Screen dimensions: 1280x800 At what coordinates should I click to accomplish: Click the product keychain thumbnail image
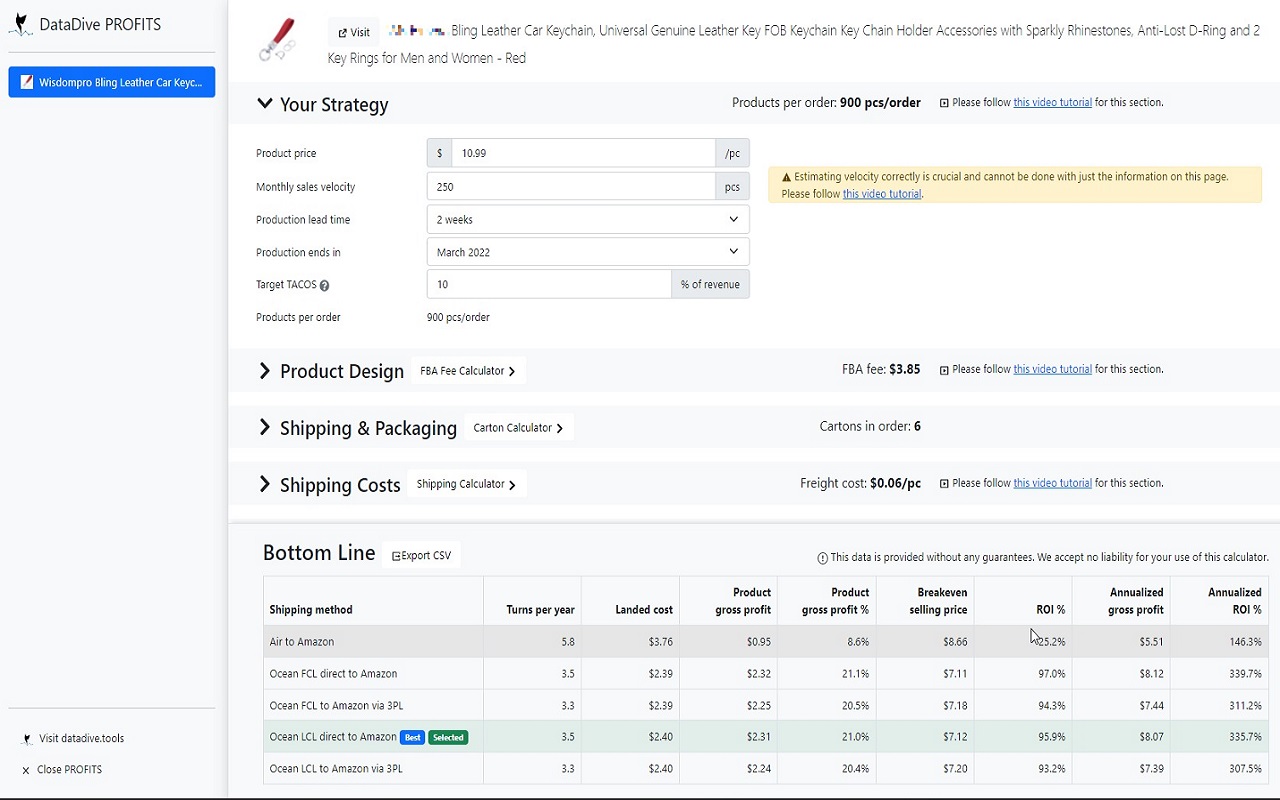click(277, 40)
